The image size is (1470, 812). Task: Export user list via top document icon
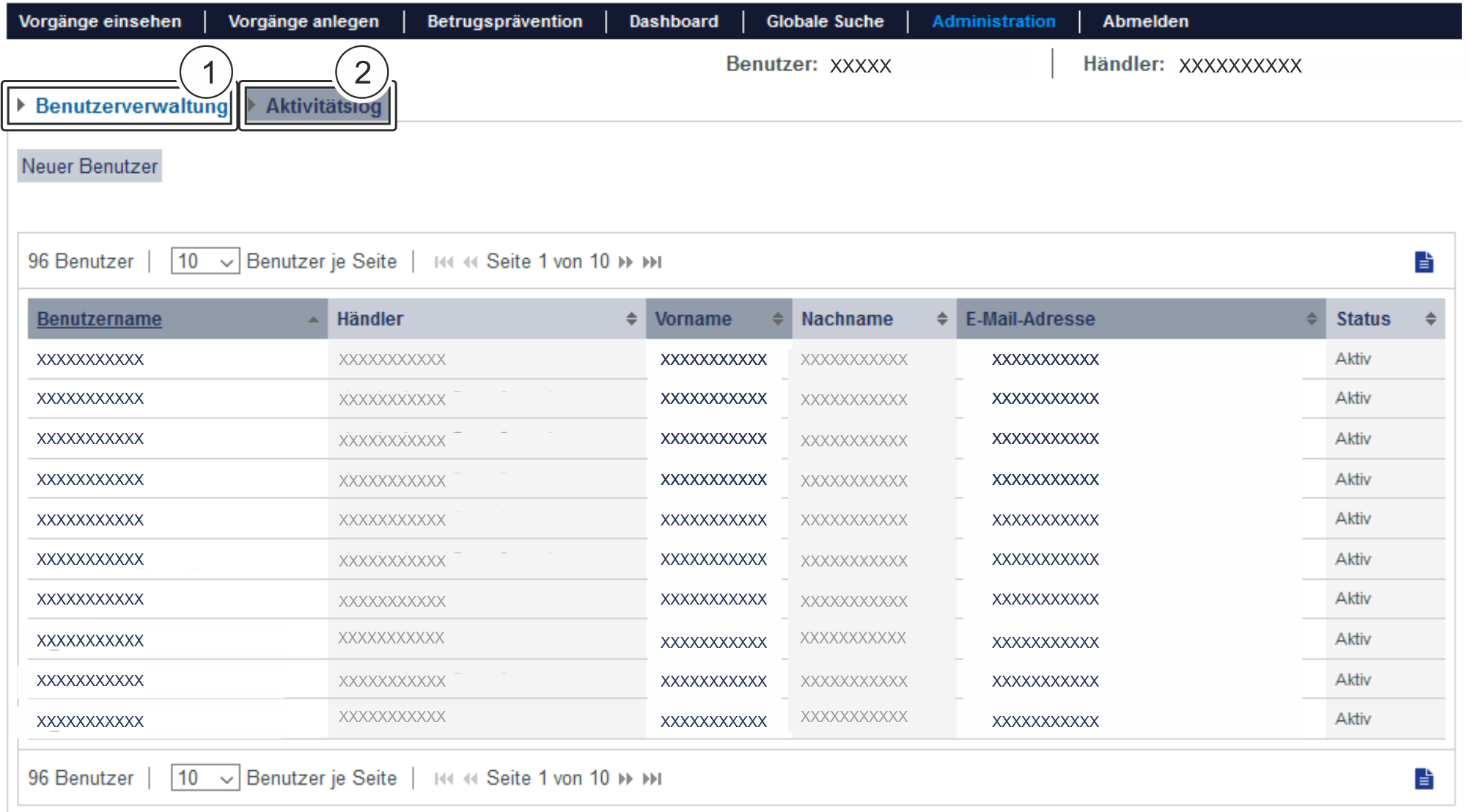[1423, 262]
